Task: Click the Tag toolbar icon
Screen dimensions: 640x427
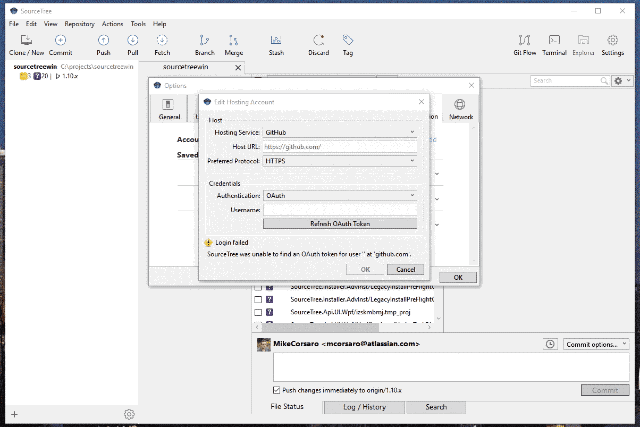Action: [348, 45]
